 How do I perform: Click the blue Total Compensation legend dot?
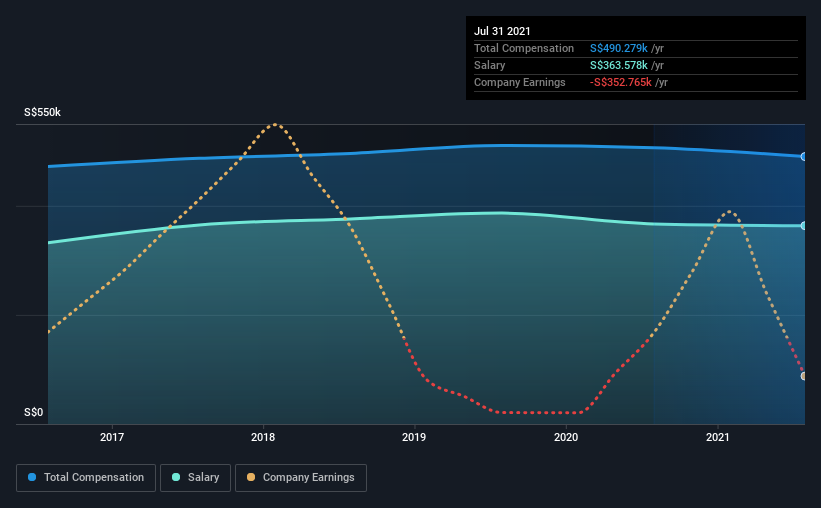click(x=32, y=477)
